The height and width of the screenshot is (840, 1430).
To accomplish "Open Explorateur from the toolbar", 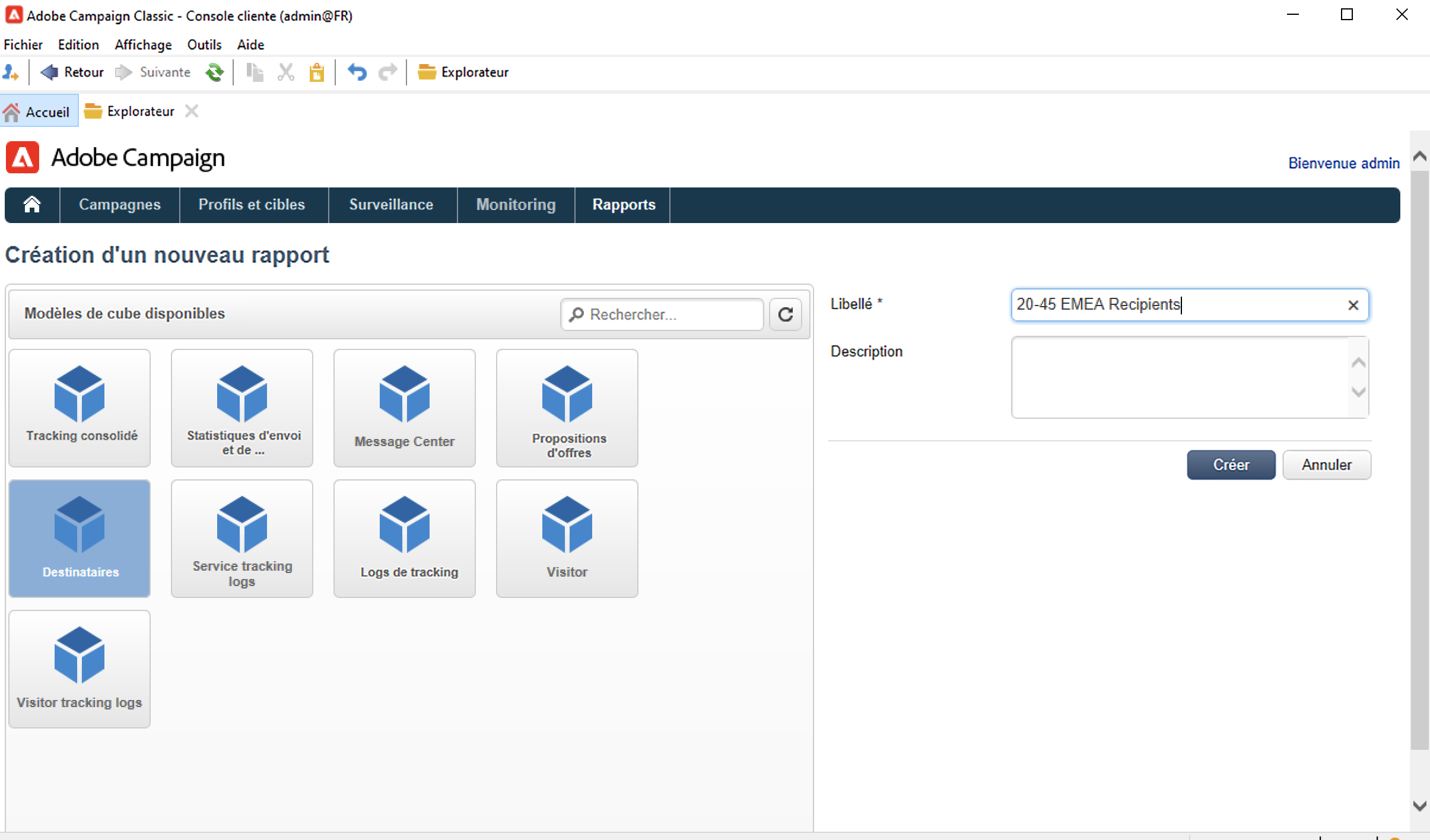I will click(x=463, y=72).
